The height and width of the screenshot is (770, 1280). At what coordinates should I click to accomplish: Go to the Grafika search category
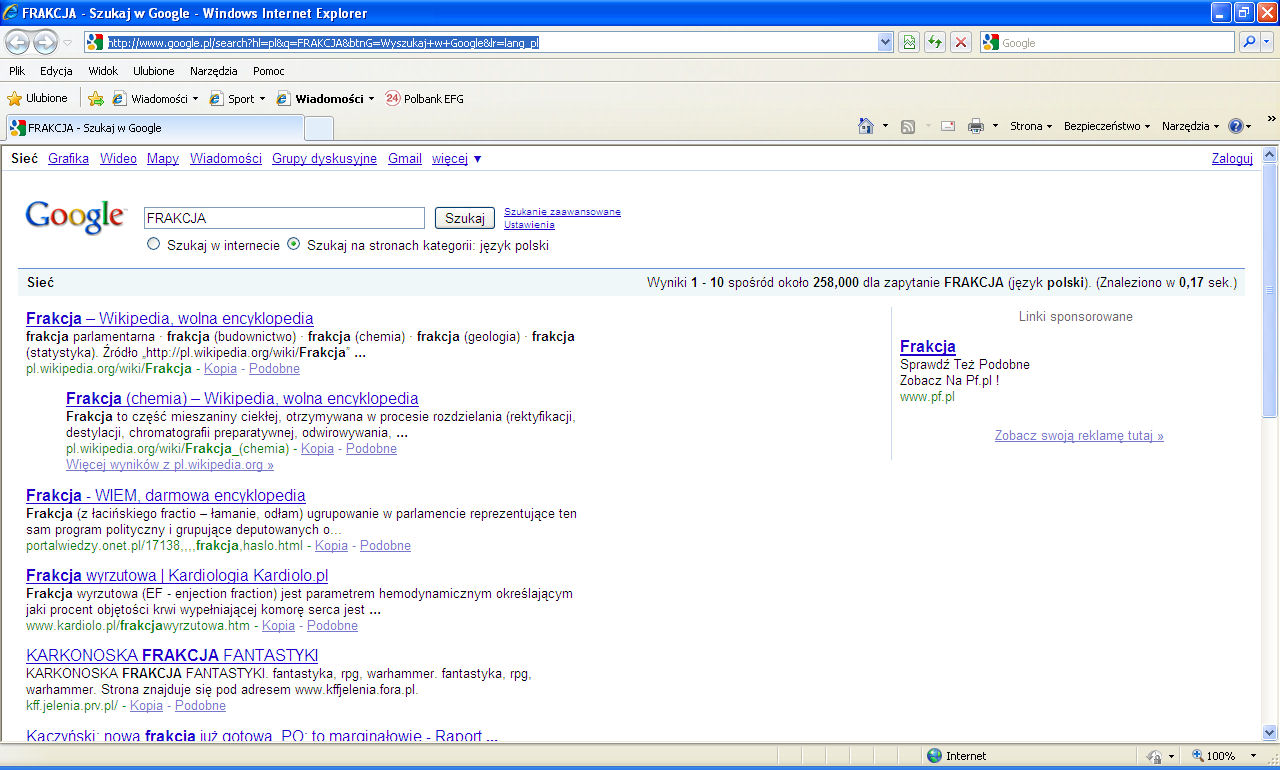click(68, 158)
